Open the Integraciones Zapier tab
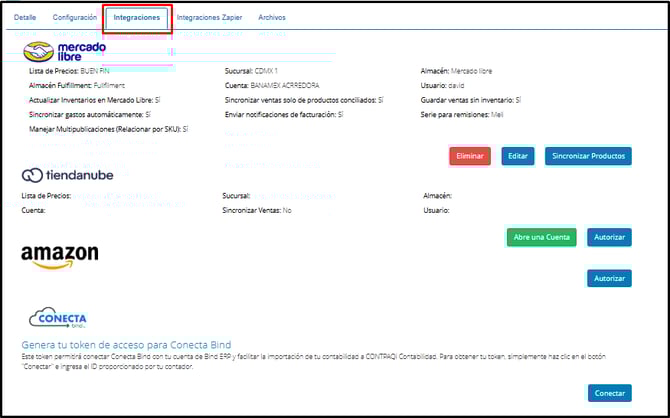The width and height of the screenshot is (670, 418). tap(209, 18)
